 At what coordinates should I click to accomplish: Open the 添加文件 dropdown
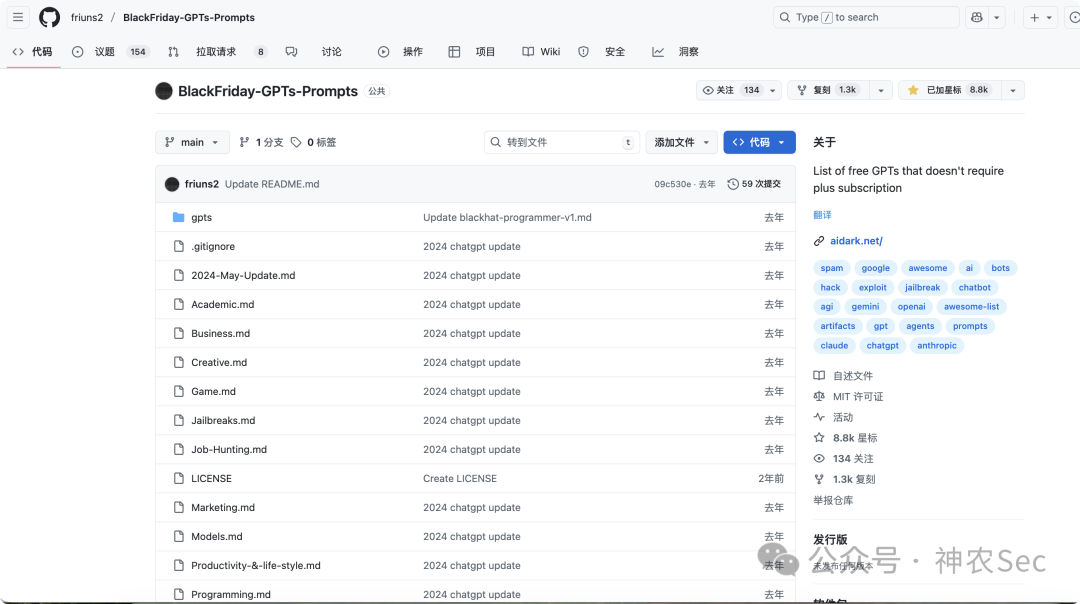(x=681, y=142)
